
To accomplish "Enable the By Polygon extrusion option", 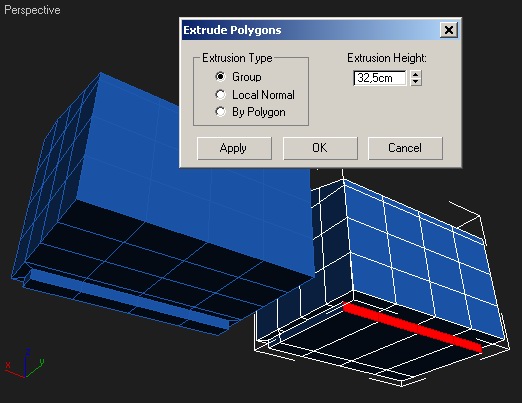I will (x=220, y=112).
